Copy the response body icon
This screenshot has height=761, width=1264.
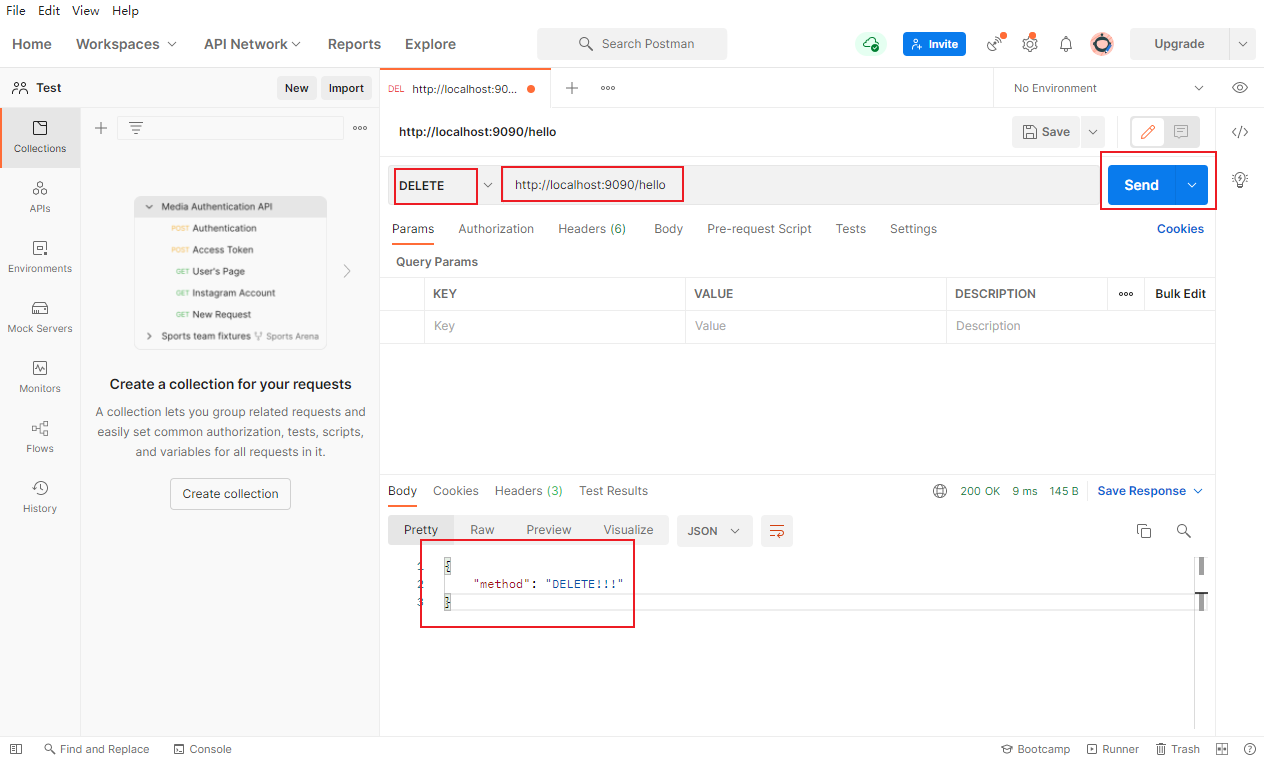1144,531
